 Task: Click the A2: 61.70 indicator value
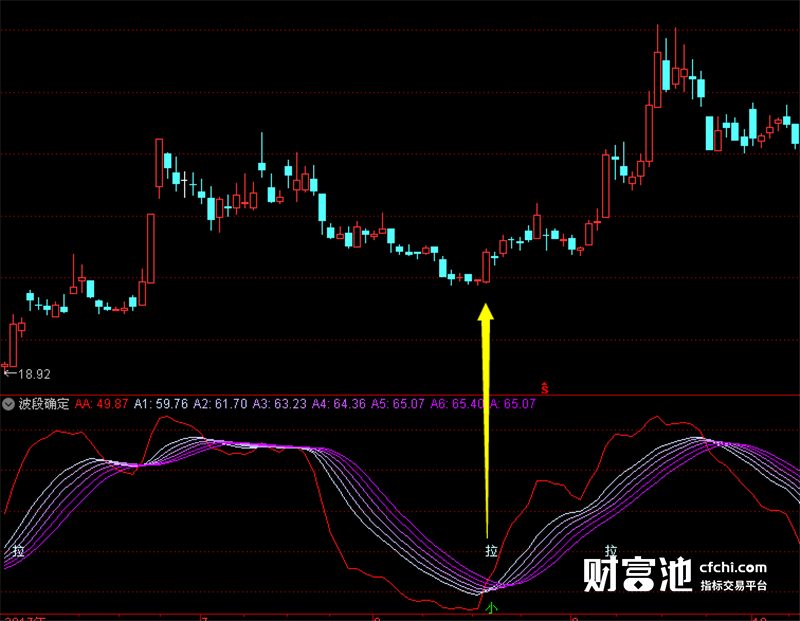220,404
